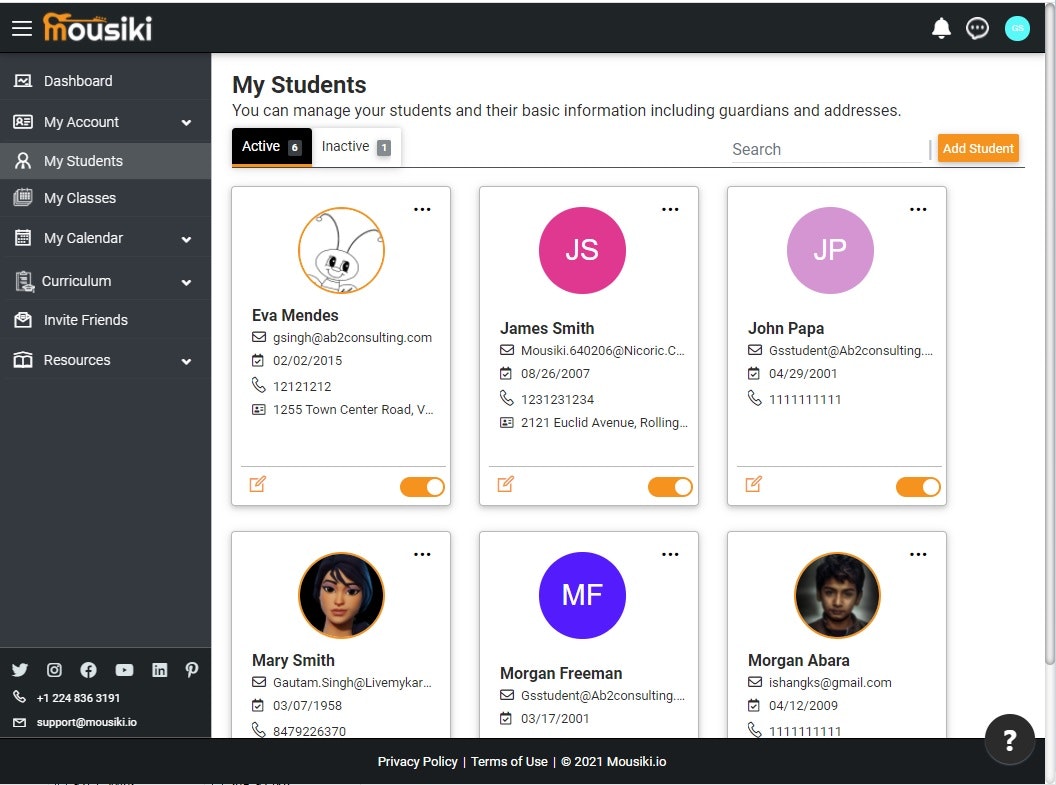Visit Mousiki Facebook page
The height and width of the screenshot is (785, 1056).
click(x=88, y=670)
